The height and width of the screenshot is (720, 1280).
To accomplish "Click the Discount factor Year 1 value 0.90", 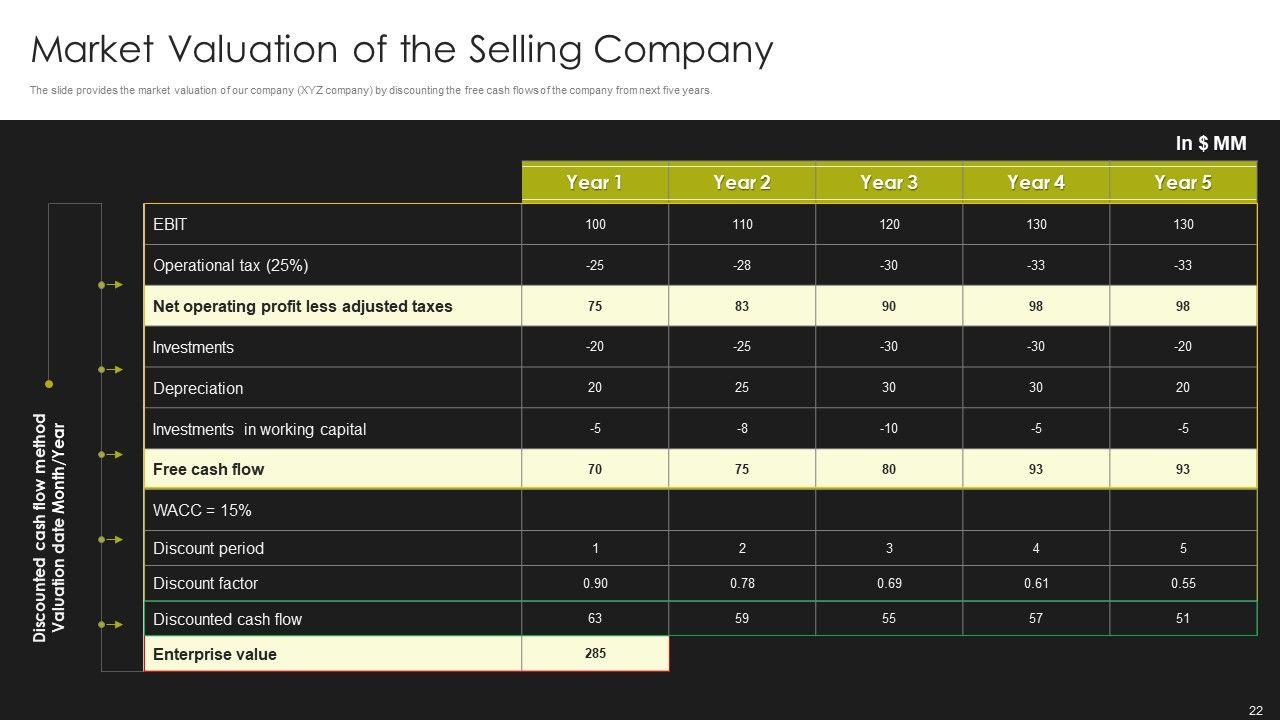I will [x=595, y=583].
